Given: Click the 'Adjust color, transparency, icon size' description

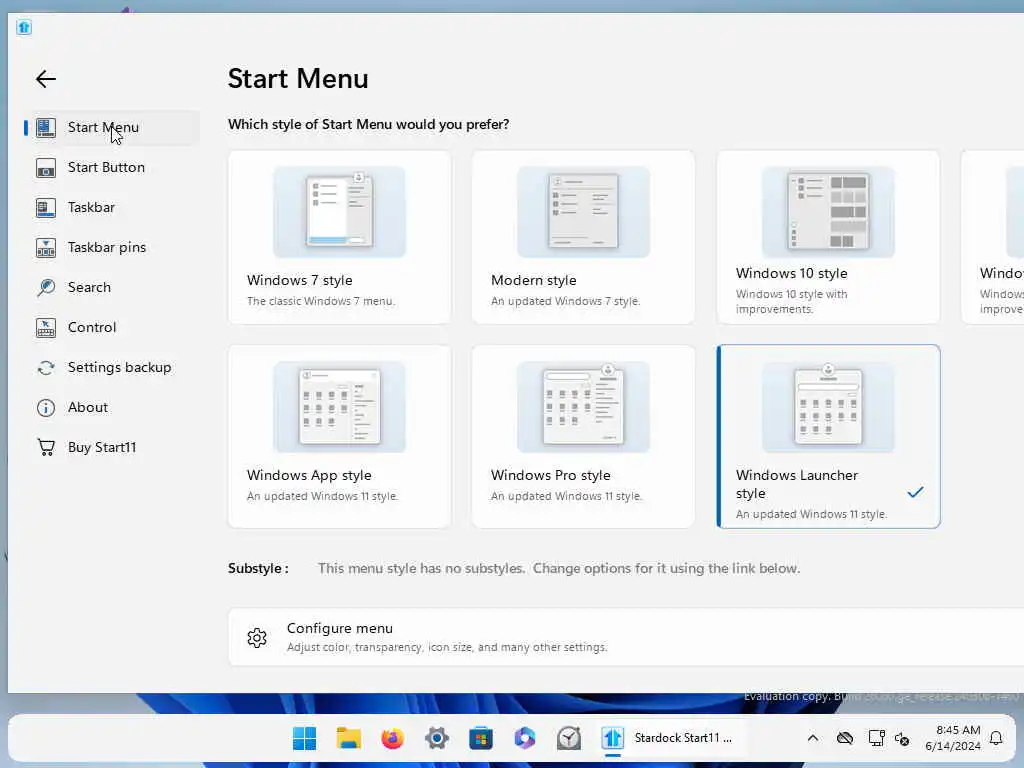Looking at the screenshot, I should coord(447,647).
